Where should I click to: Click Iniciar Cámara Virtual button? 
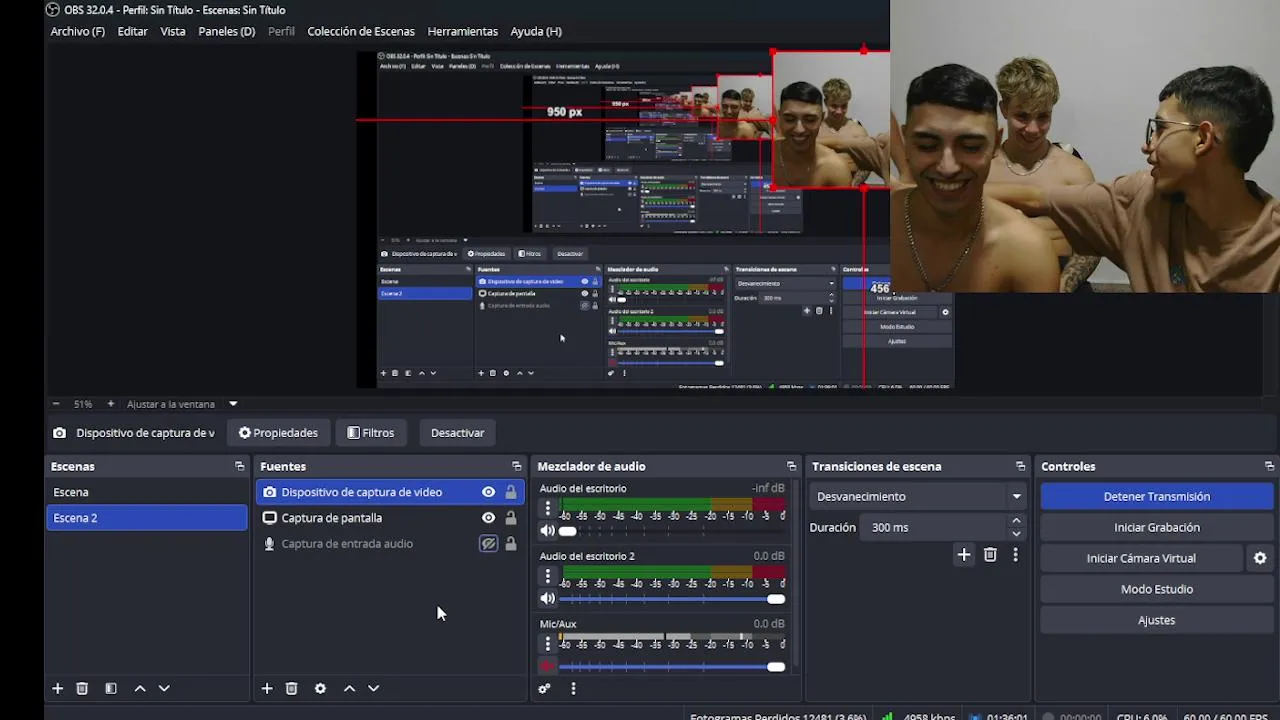pos(1141,558)
